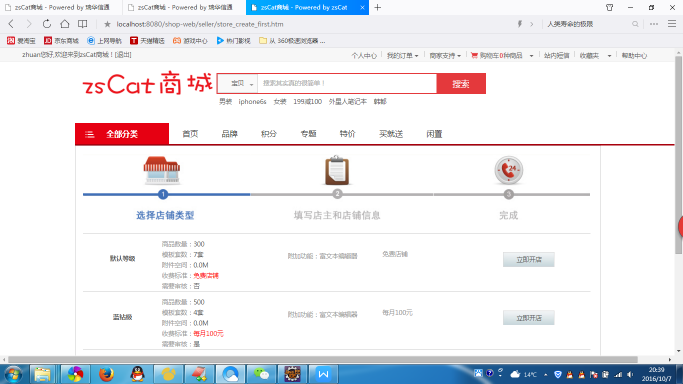
Task: Open the browser hamburger menu
Action: coord(672,24)
